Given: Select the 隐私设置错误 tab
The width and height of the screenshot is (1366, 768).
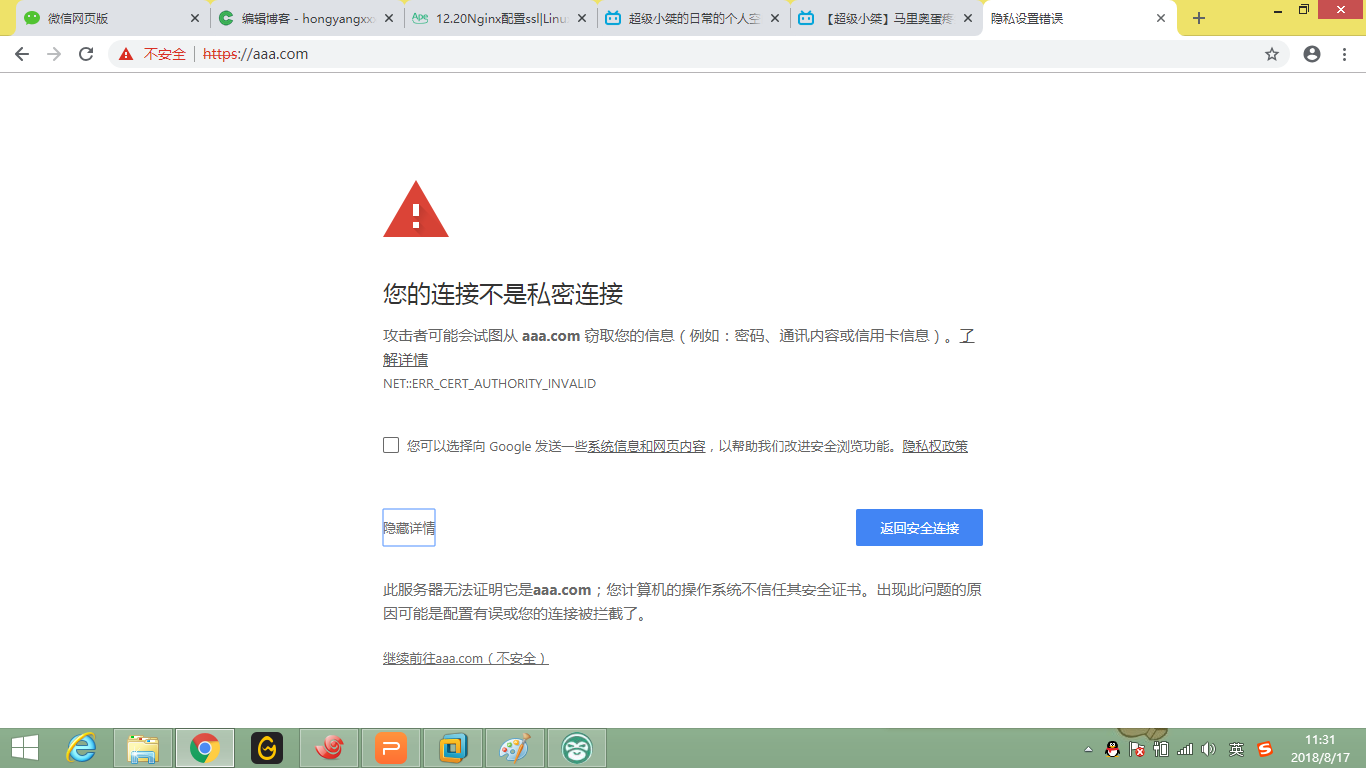Looking at the screenshot, I should 1080,18.
